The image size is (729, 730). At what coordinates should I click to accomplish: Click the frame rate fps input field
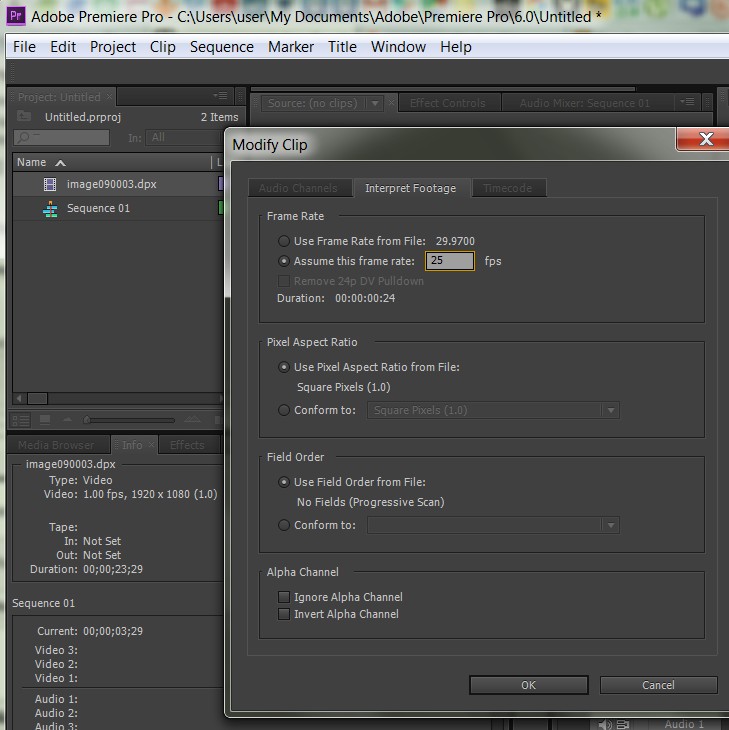[450, 261]
